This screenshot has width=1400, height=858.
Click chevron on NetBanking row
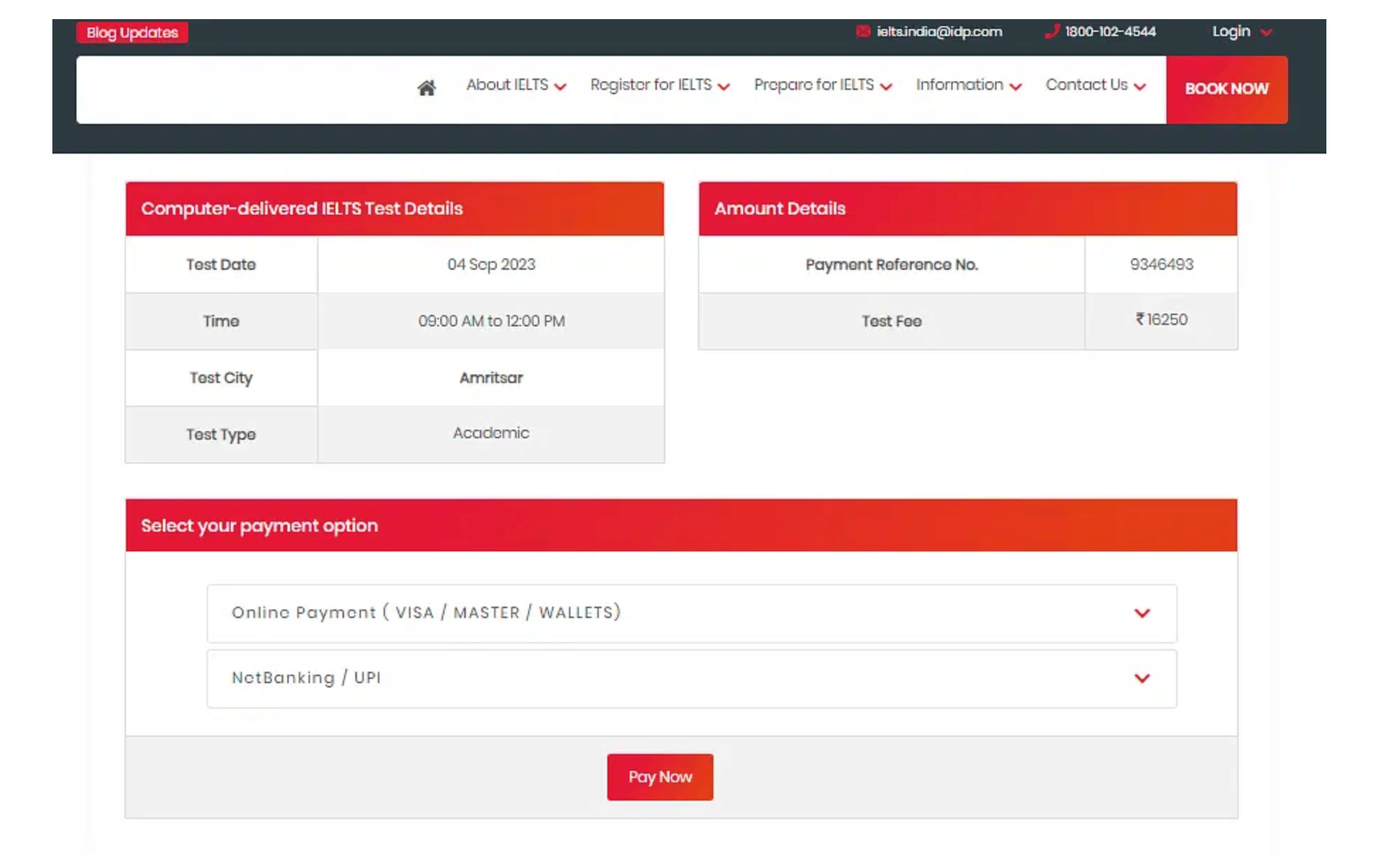[1142, 678]
